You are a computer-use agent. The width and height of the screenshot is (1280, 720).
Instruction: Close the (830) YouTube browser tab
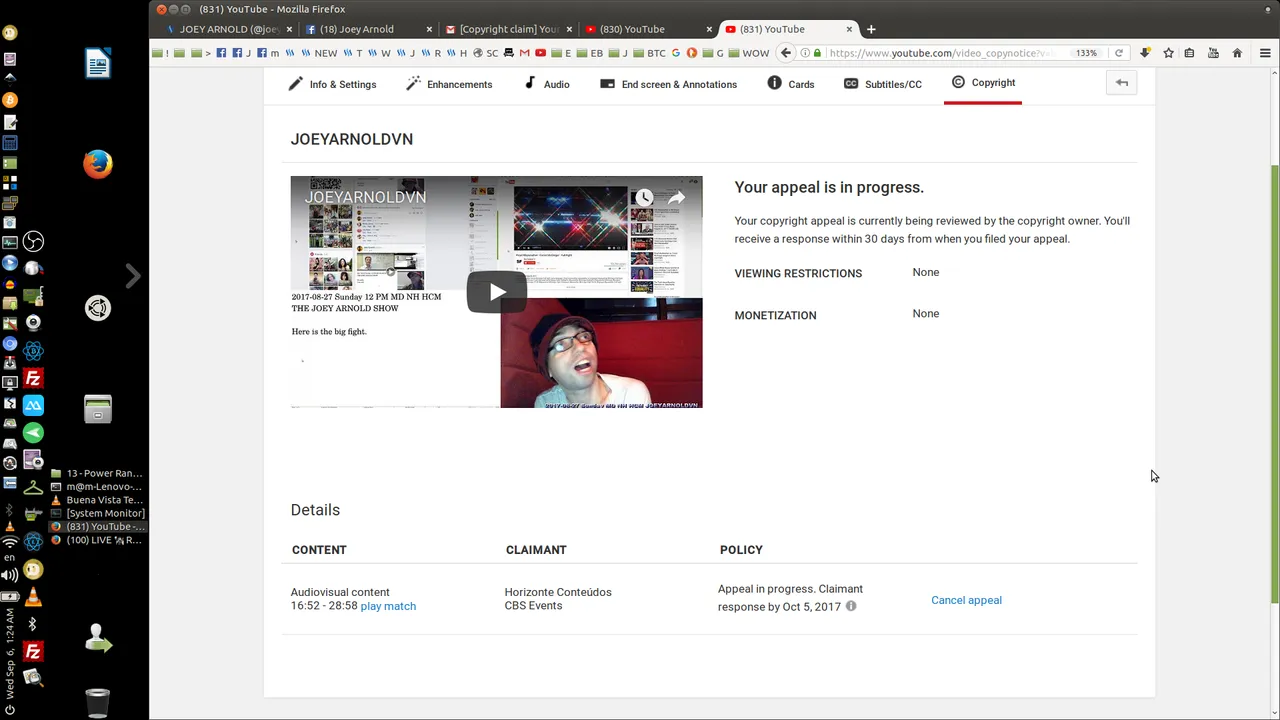point(709,29)
